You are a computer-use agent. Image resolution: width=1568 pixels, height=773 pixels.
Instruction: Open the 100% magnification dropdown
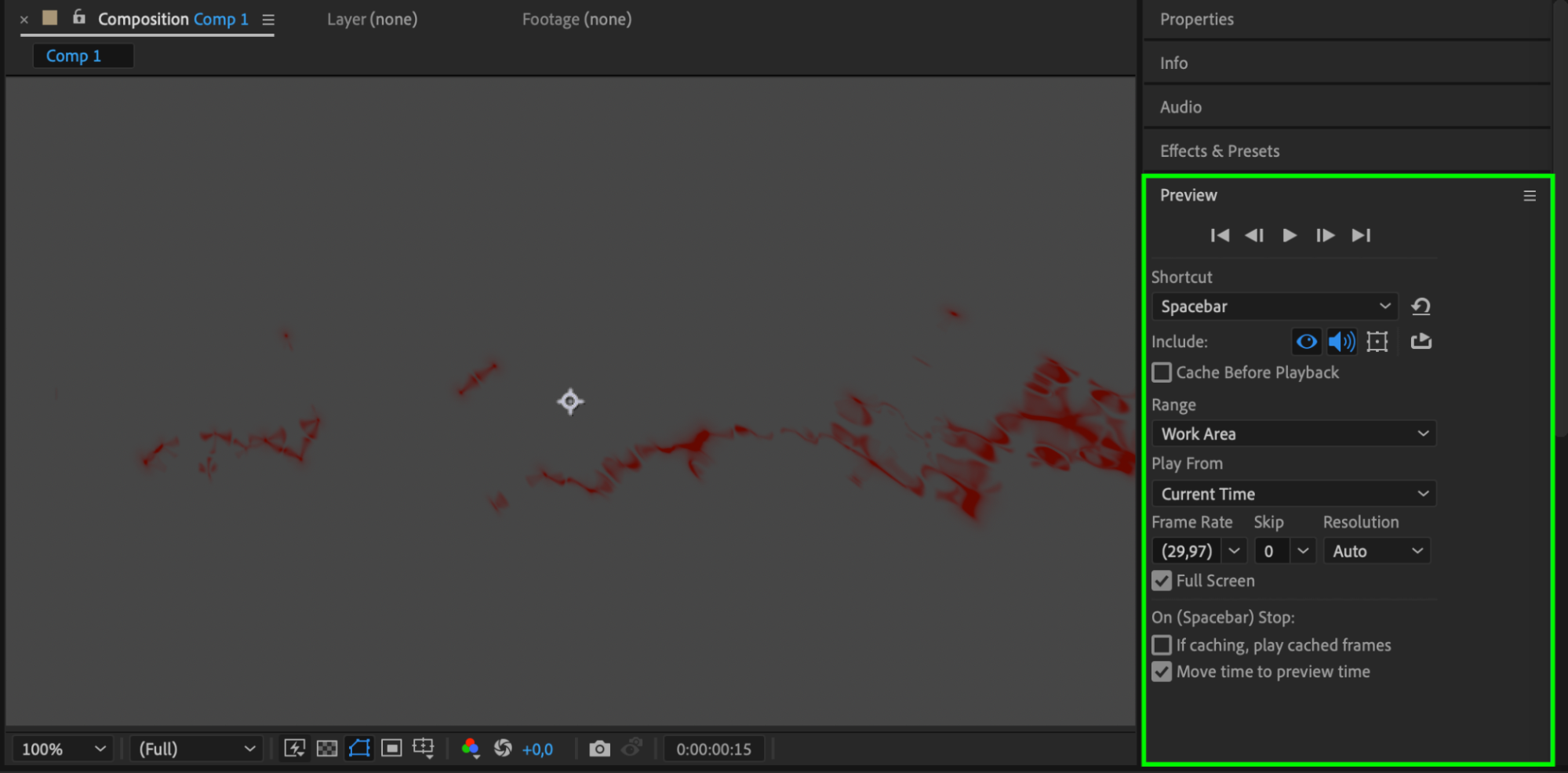coord(63,749)
